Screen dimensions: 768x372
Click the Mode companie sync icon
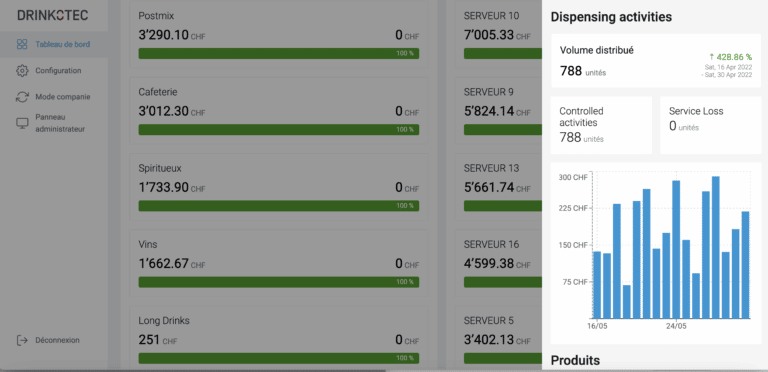tap(22, 97)
